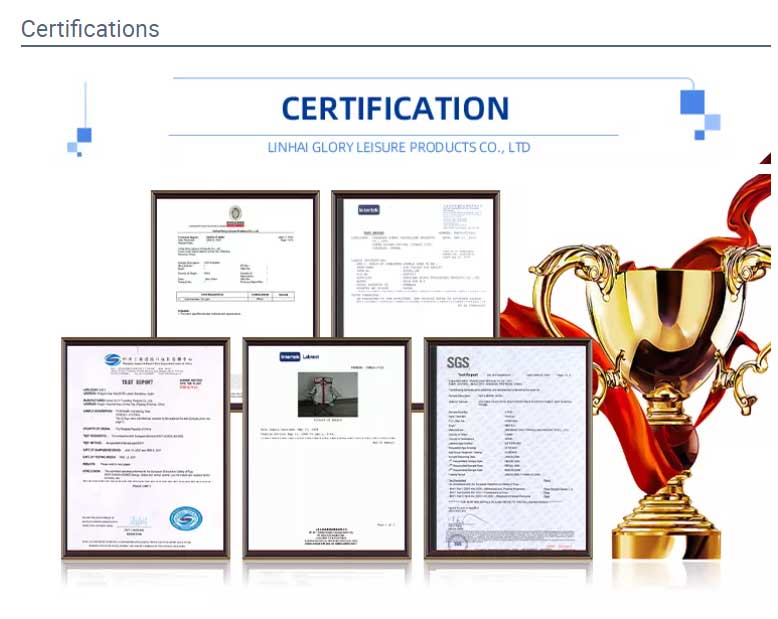Open the top-right Intertek text certificate
Screen dimensions: 778x619
(416, 264)
